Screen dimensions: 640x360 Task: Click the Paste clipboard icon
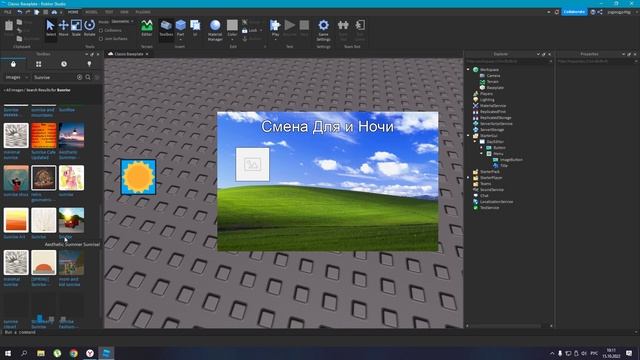[9, 27]
